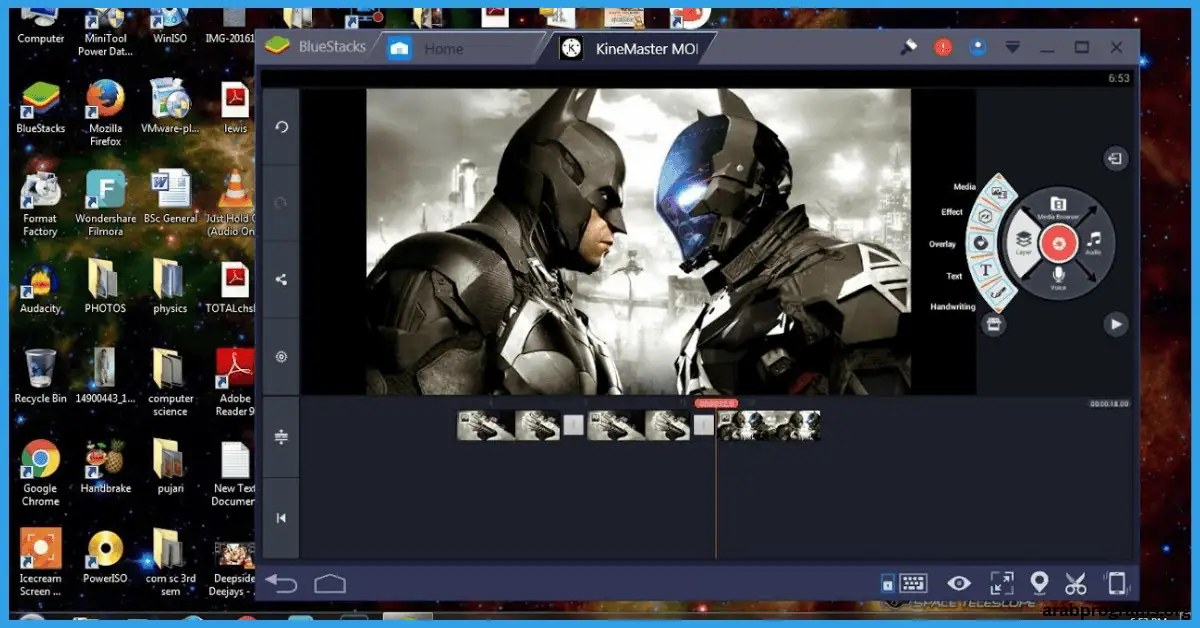Select the first clip in the timeline
Screen dimensions: 1200x628
tap(508, 425)
